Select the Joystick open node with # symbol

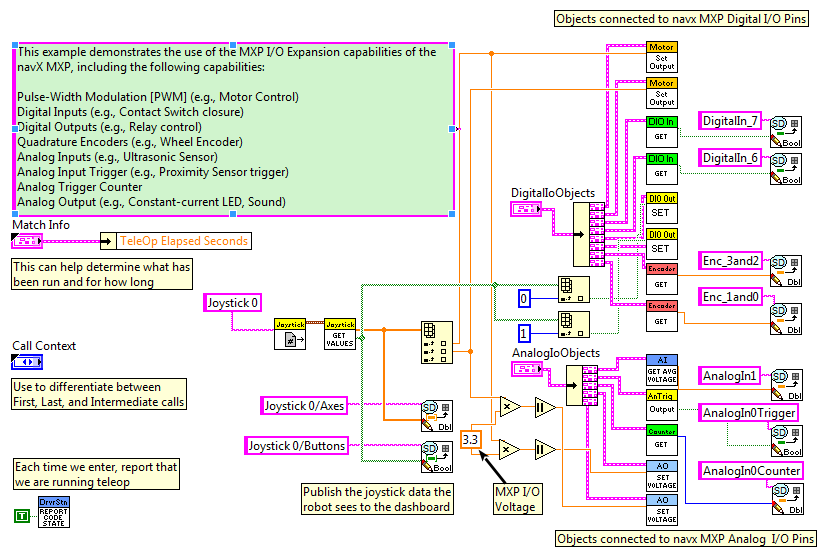pyautogui.click(x=290, y=334)
